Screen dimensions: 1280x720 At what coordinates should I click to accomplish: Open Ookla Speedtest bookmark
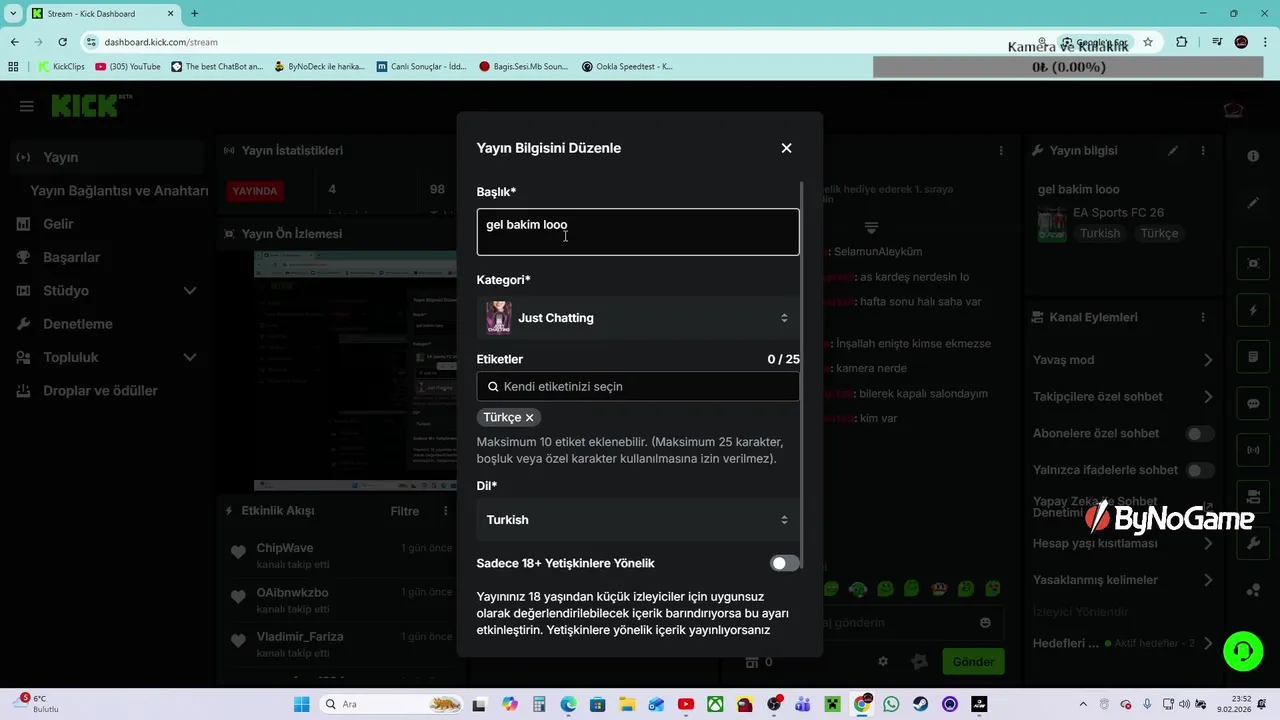coord(626,67)
